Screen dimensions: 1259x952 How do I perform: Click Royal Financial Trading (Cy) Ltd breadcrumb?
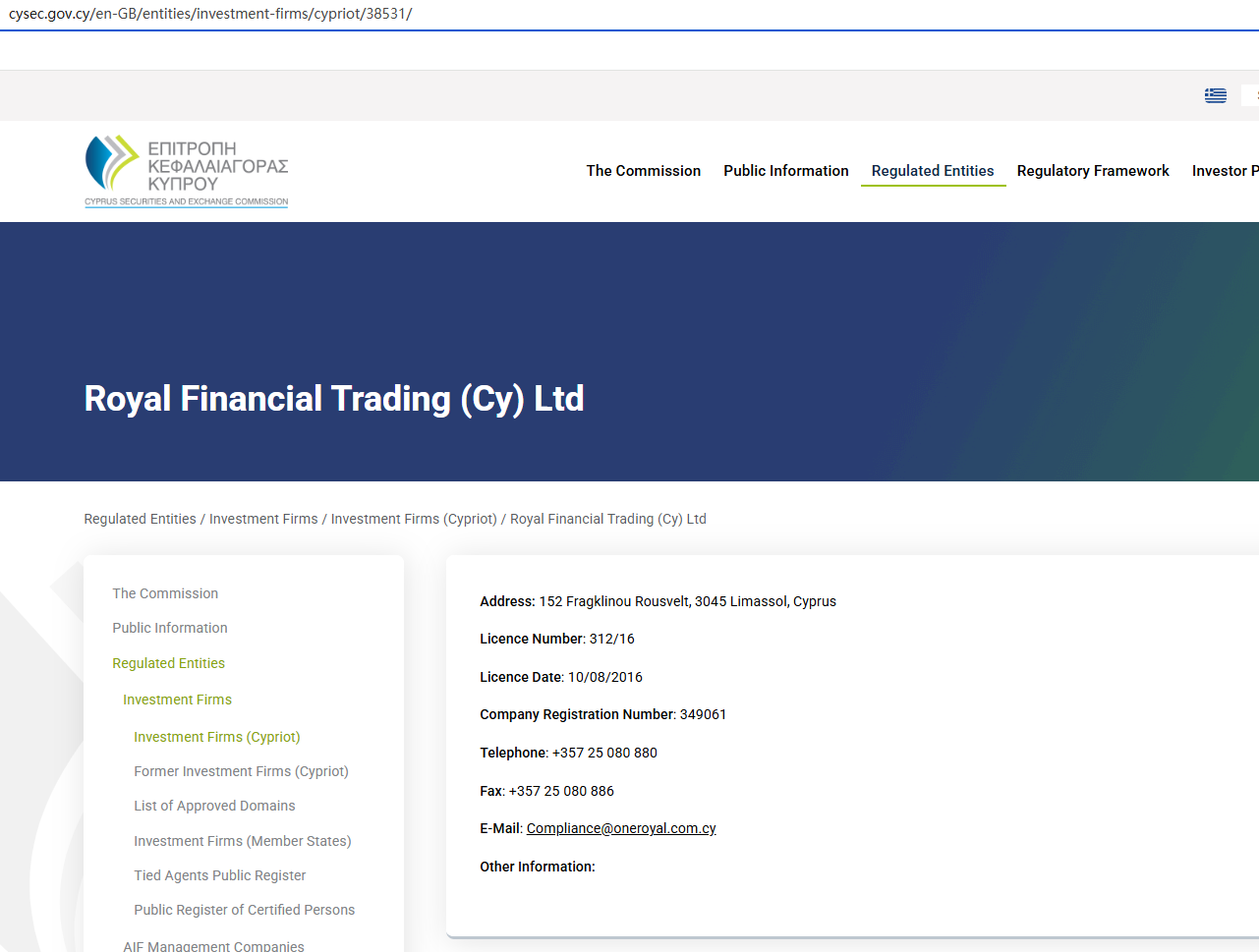click(x=608, y=519)
